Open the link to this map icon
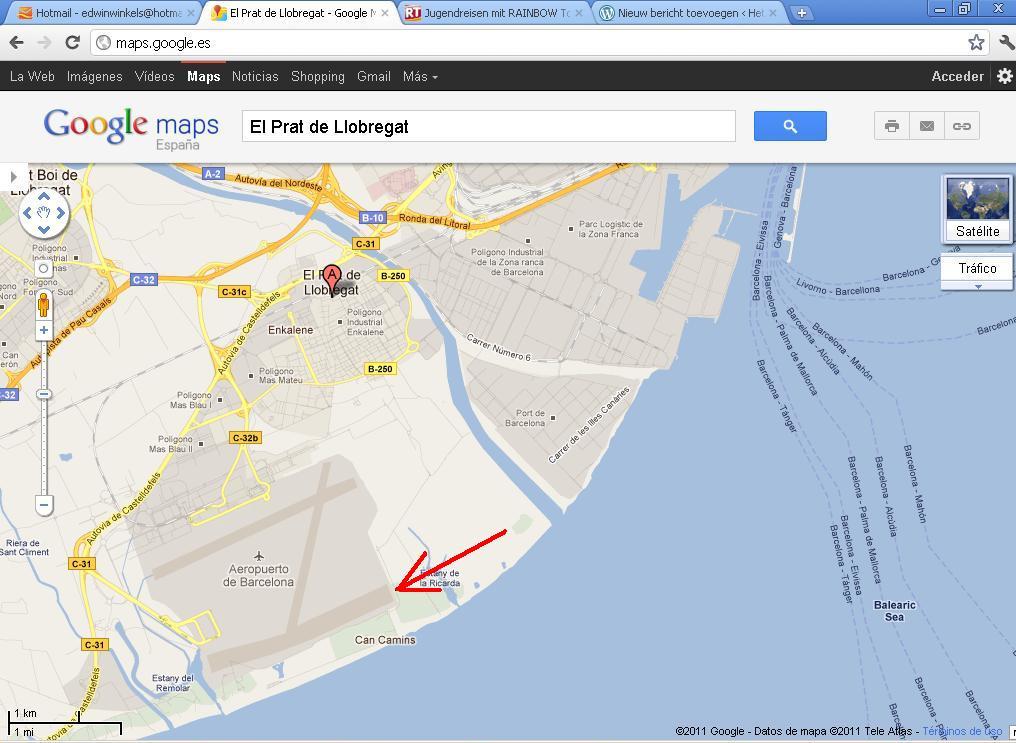This screenshot has width=1016, height=743. point(962,126)
